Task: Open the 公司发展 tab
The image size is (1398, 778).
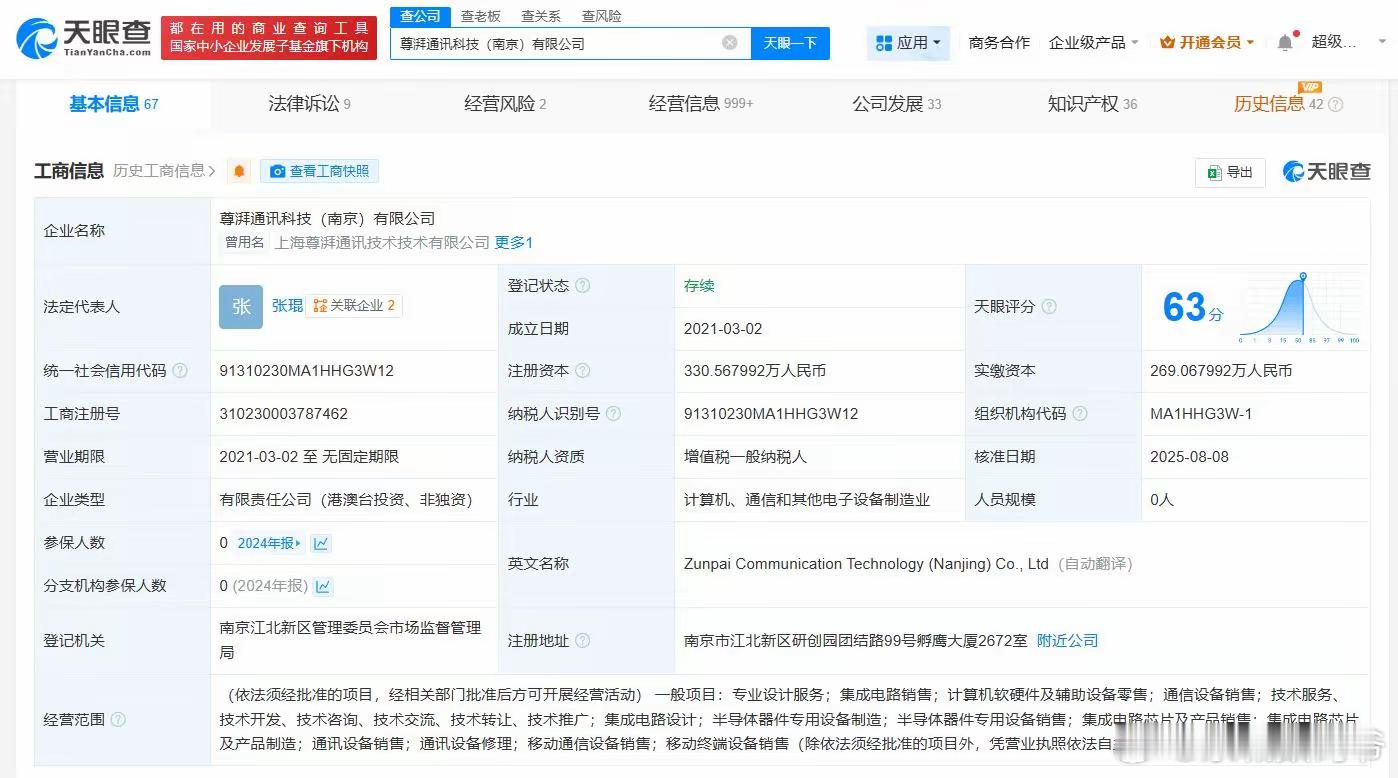Action: 896,104
